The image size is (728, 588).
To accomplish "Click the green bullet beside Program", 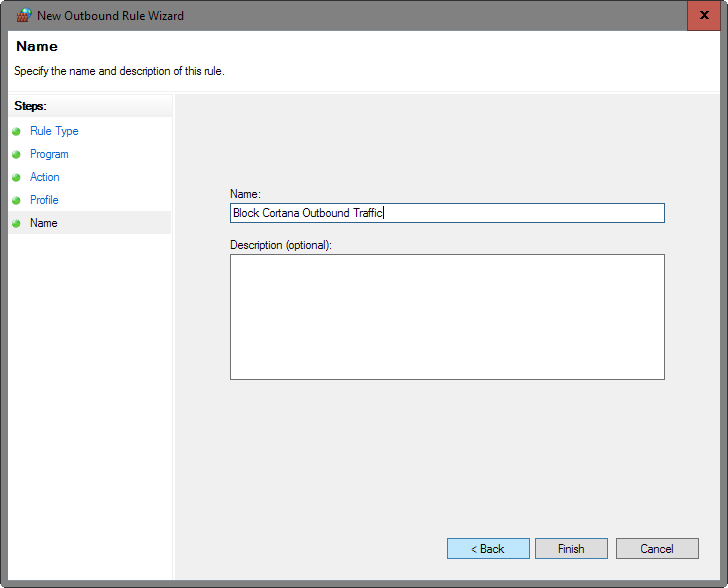I will pyautogui.click(x=16, y=154).
